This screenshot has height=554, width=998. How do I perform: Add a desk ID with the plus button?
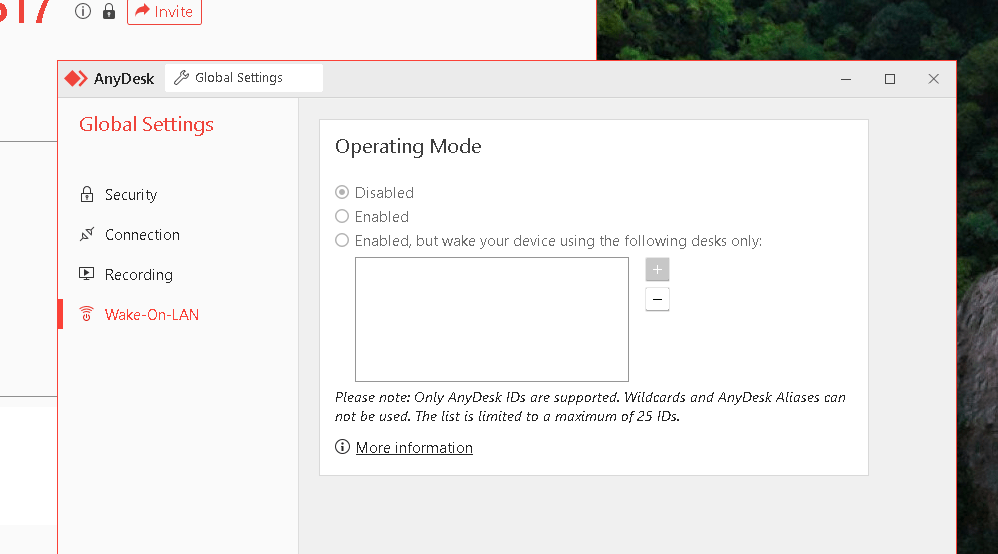[657, 269]
